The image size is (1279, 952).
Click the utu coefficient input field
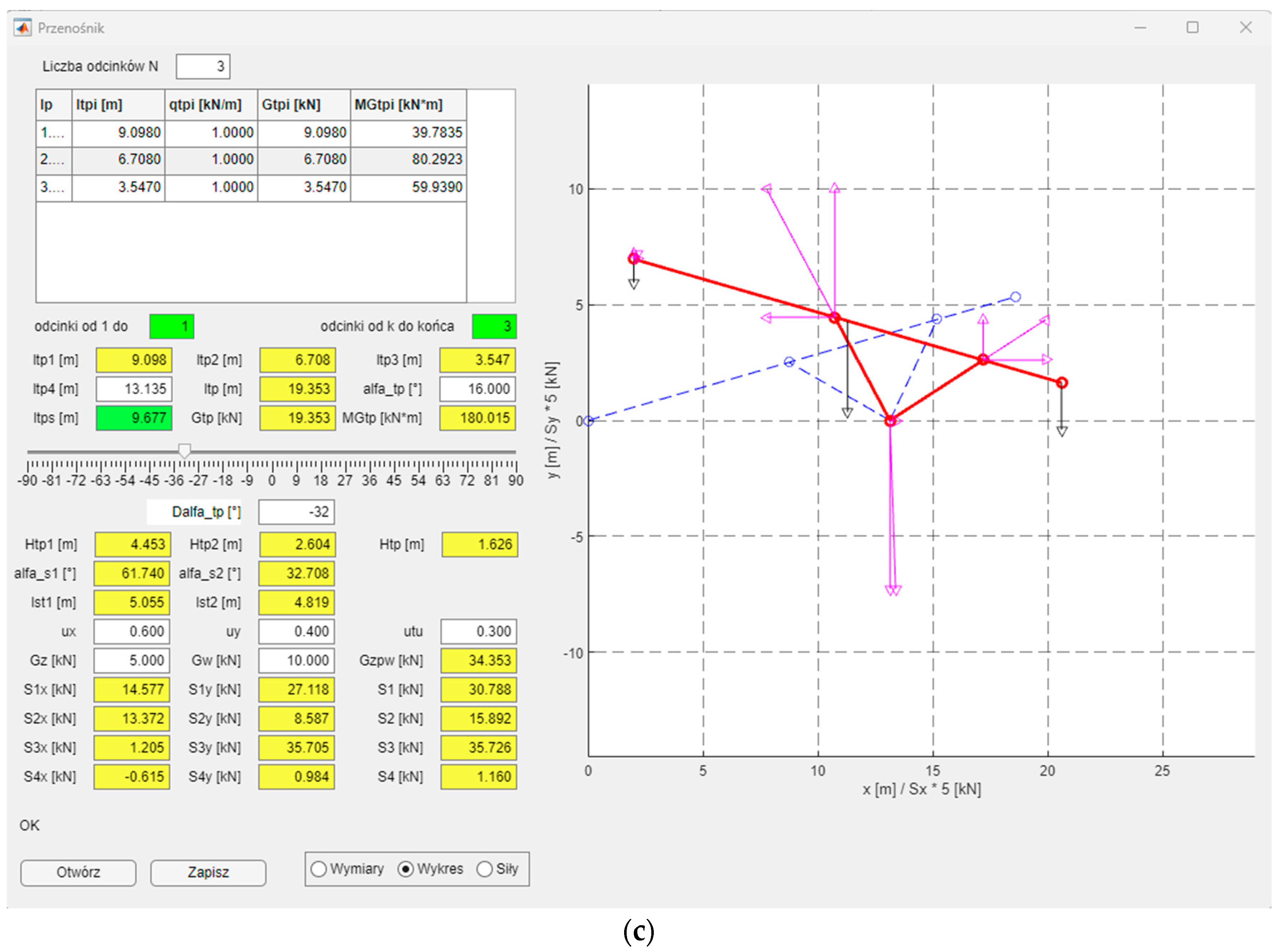[478, 632]
